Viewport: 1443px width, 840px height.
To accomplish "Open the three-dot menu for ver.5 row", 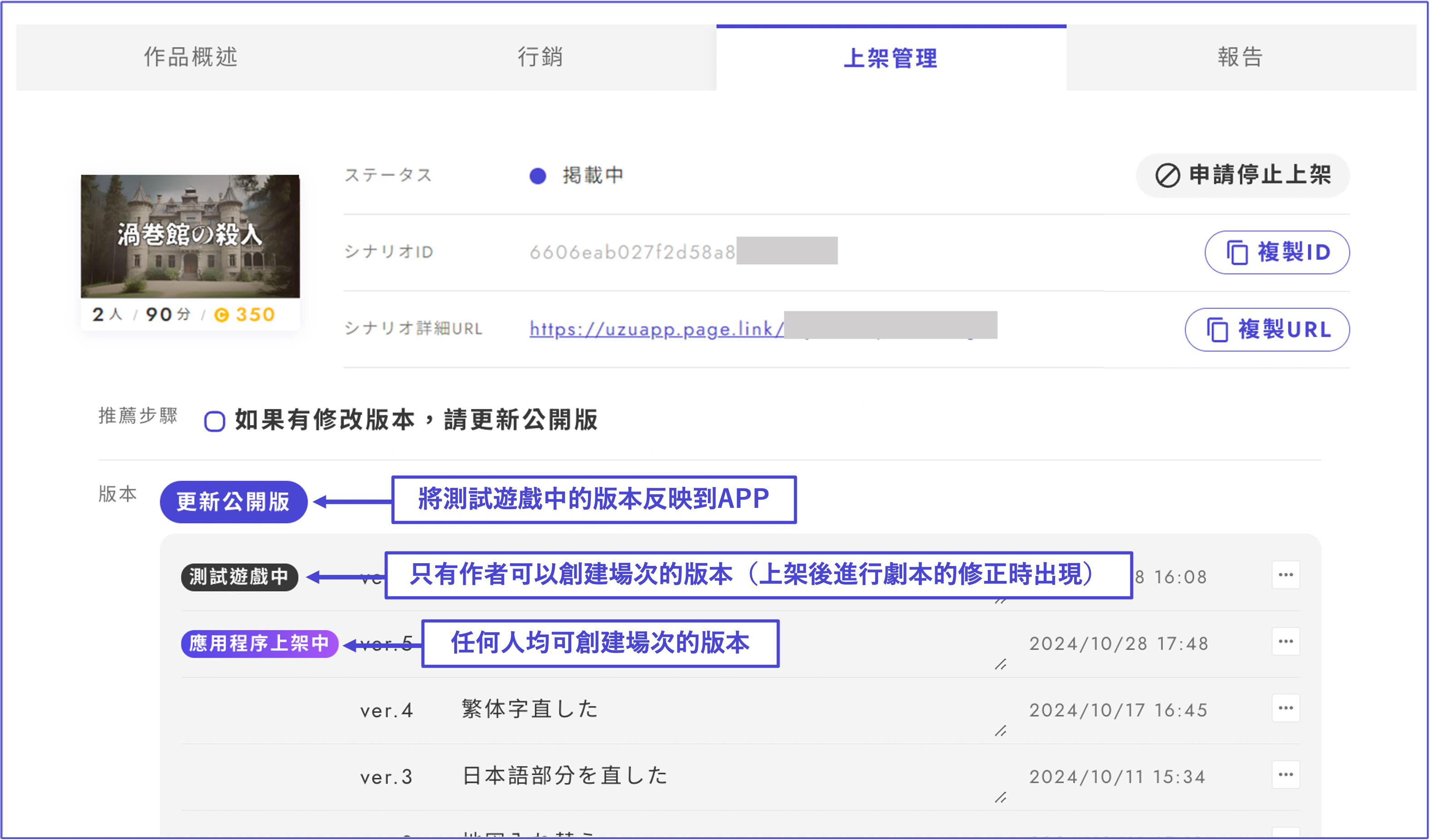I will point(1286,641).
